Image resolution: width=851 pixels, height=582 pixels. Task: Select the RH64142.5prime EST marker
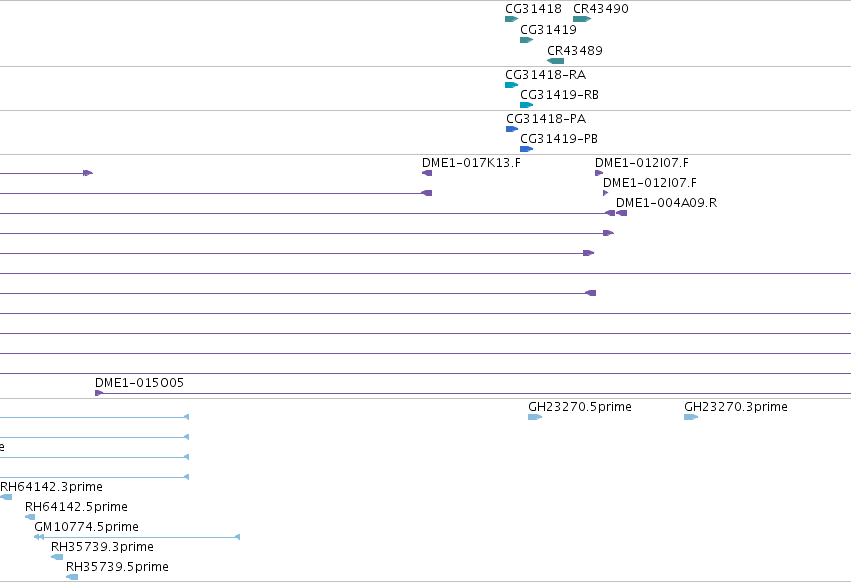click(x=30, y=517)
